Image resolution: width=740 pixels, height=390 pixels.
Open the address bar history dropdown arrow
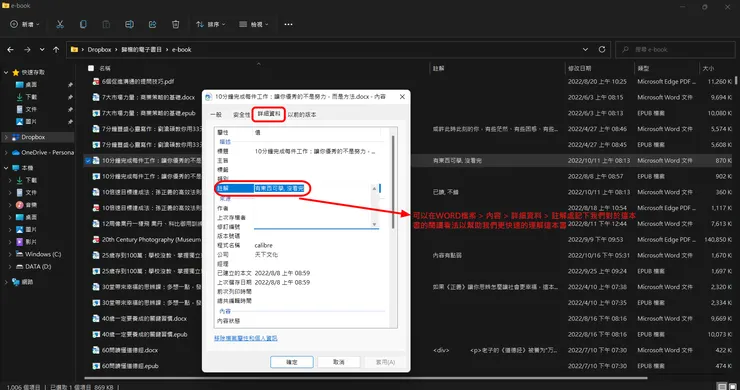click(585, 49)
